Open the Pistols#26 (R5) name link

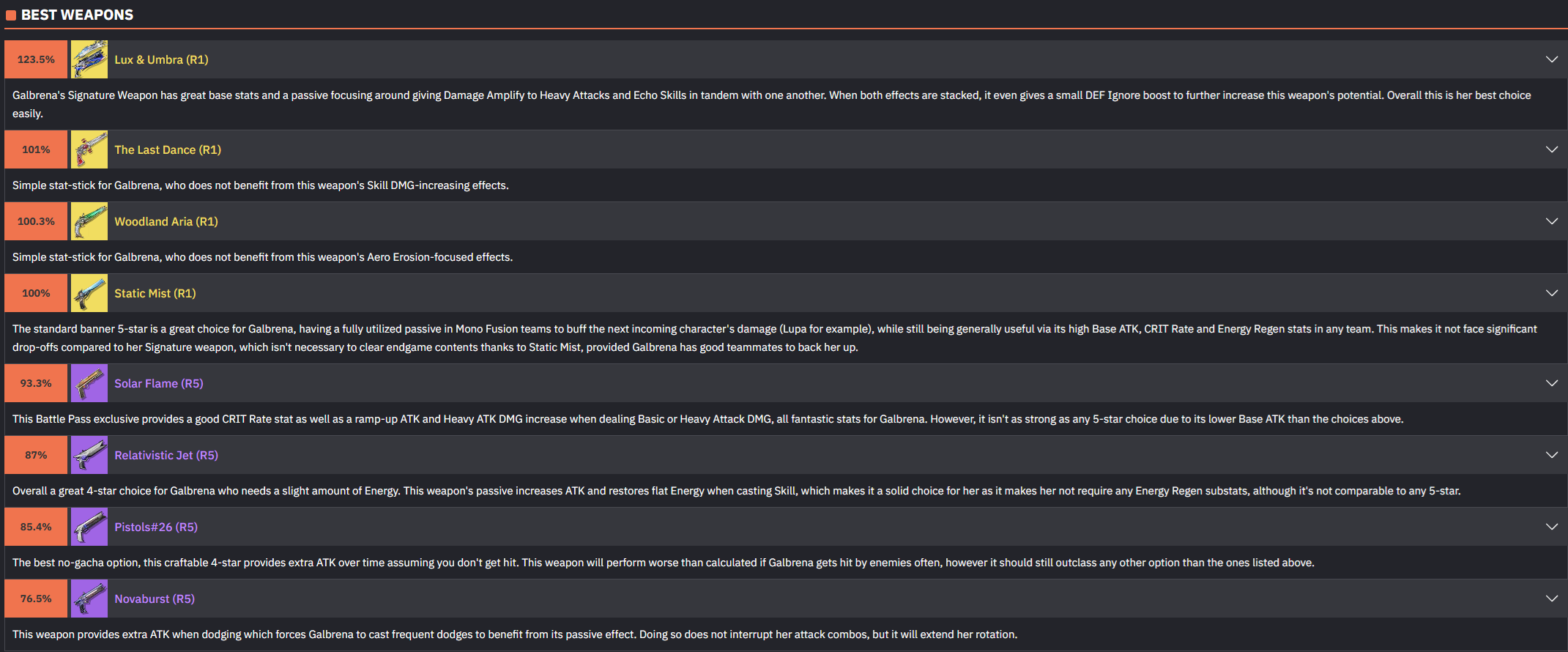click(156, 527)
